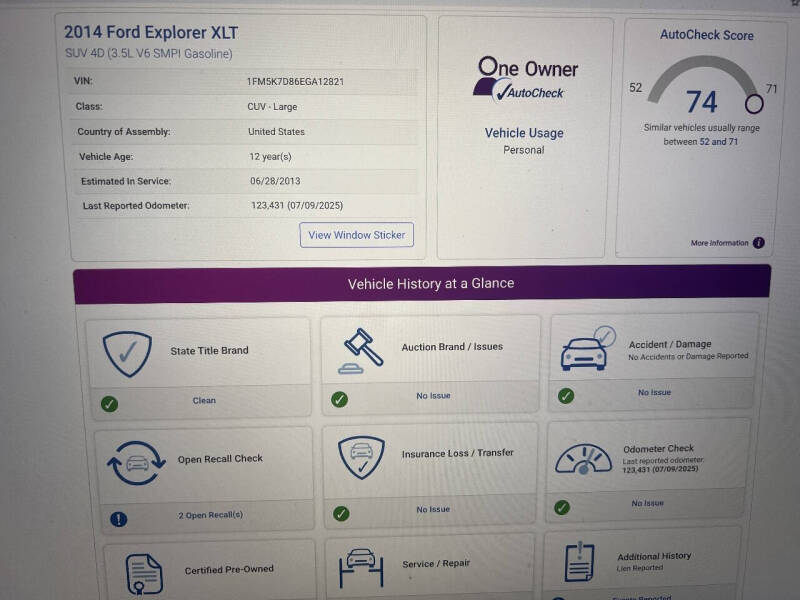The height and width of the screenshot is (600, 800).
Task: Click the One Owner AutoCheck logo
Action: pyautogui.click(x=526, y=79)
